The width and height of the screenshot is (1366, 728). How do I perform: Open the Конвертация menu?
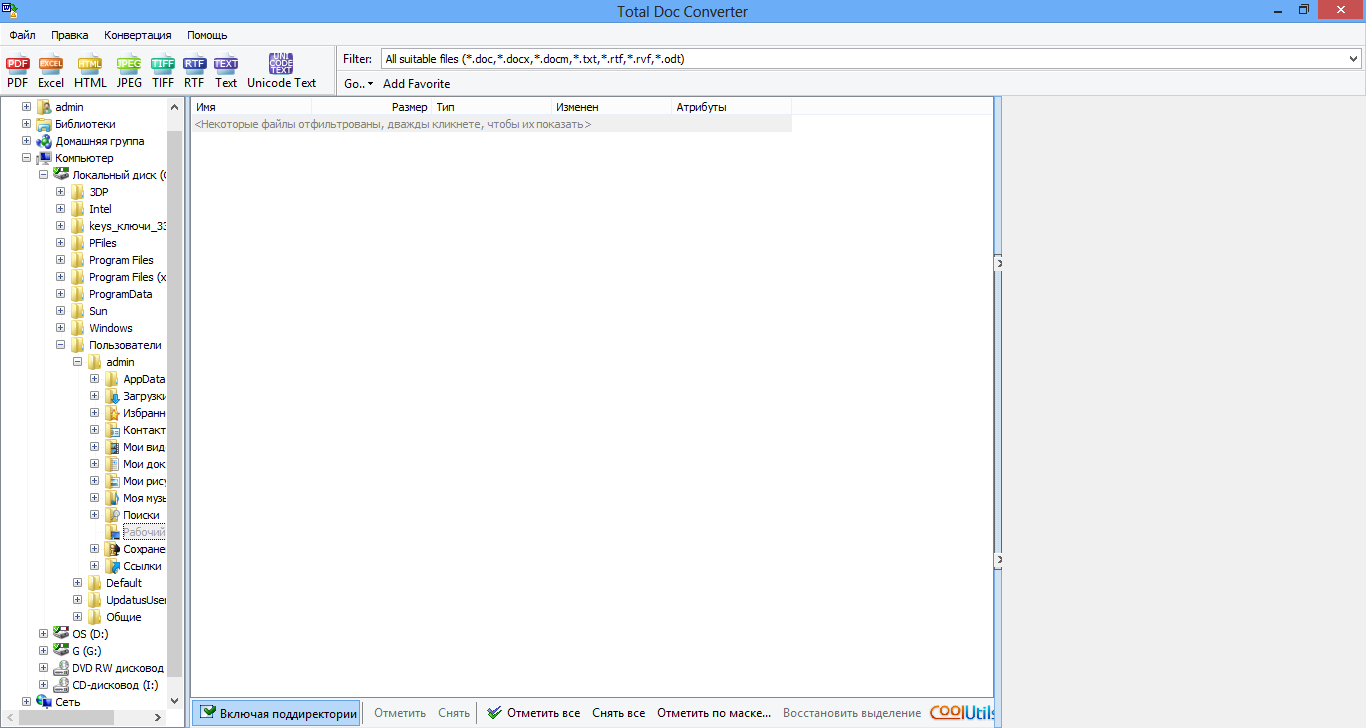[138, 35]
